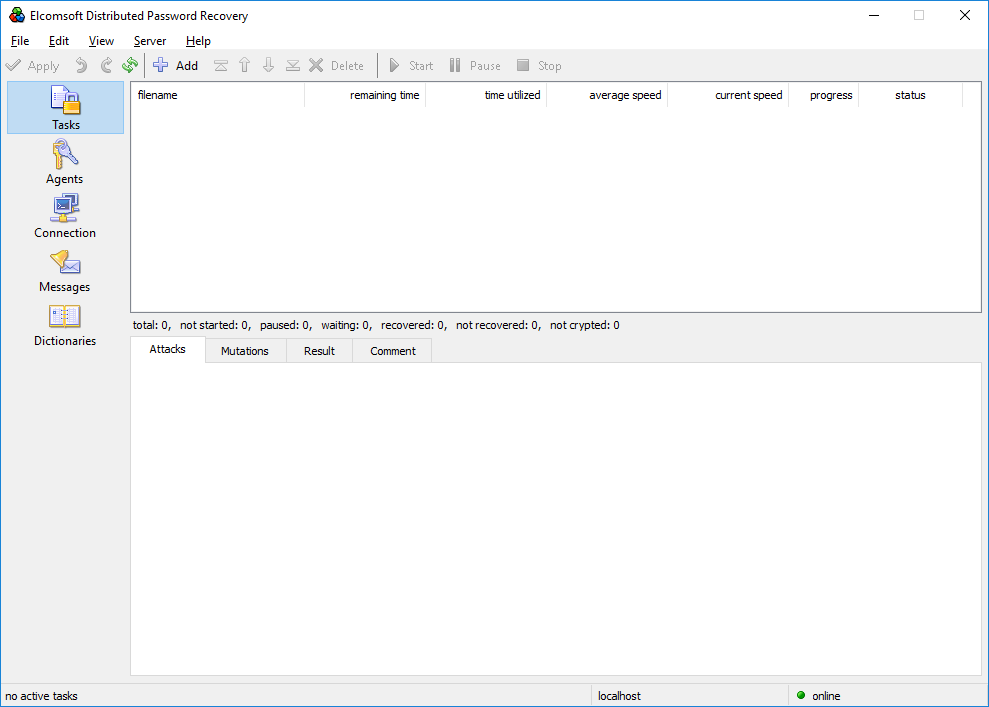Add a new task with plus icon
The image size is (989, 707).
175,66
